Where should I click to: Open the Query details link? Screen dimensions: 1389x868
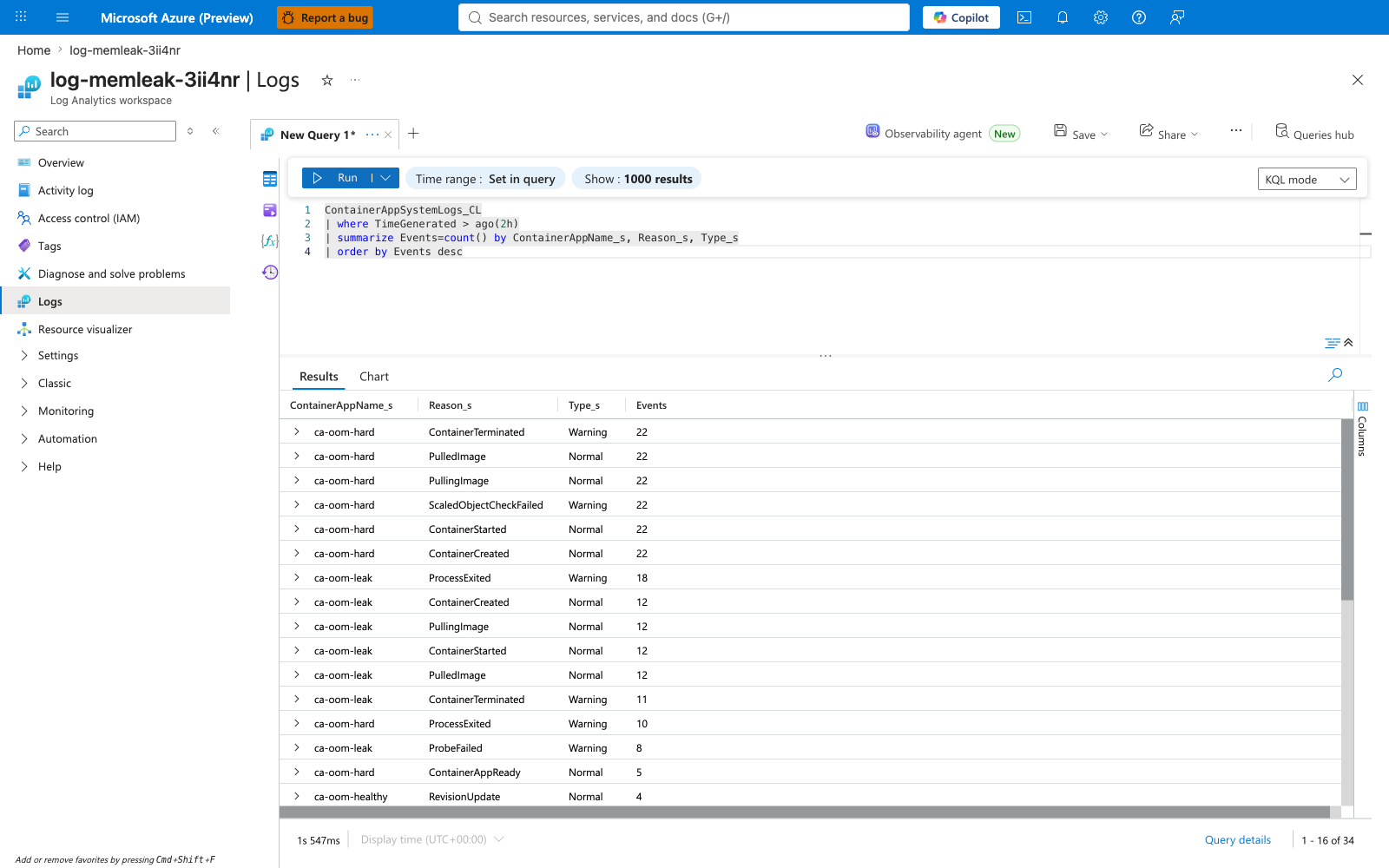[x=1237, y=839]
